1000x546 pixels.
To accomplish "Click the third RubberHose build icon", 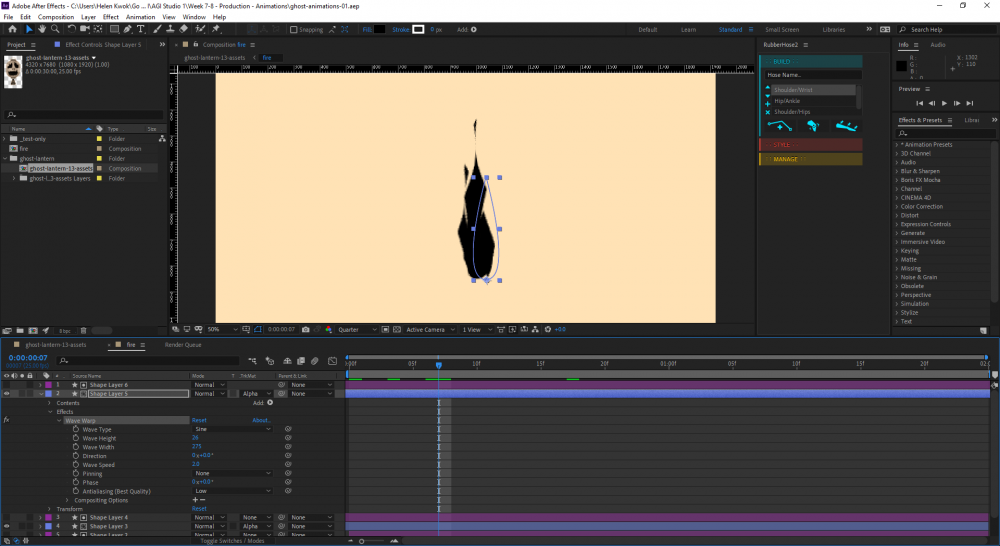I will coord(846,126).
